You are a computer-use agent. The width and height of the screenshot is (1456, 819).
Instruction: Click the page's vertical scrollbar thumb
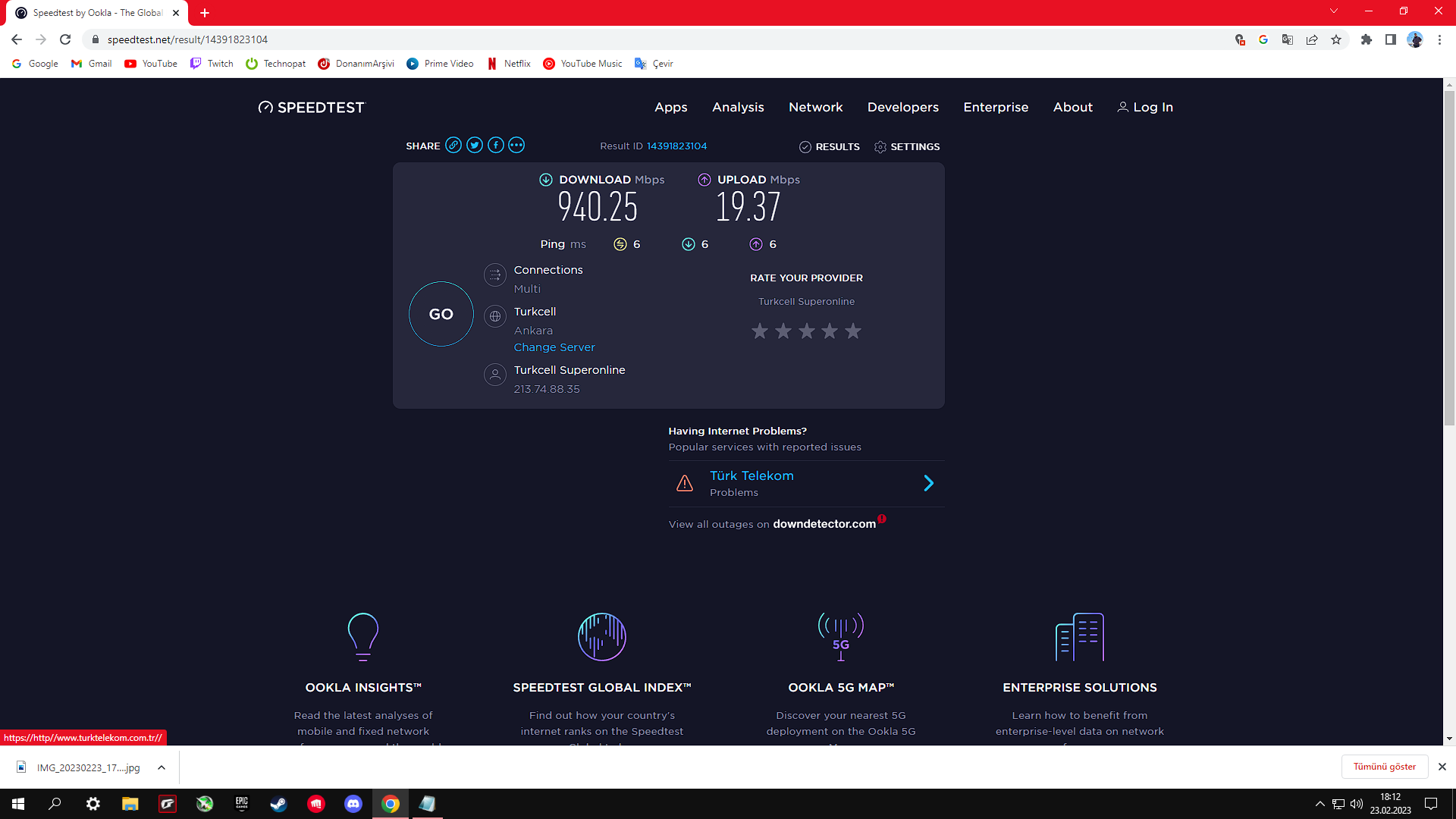(x=1449, y=258)
